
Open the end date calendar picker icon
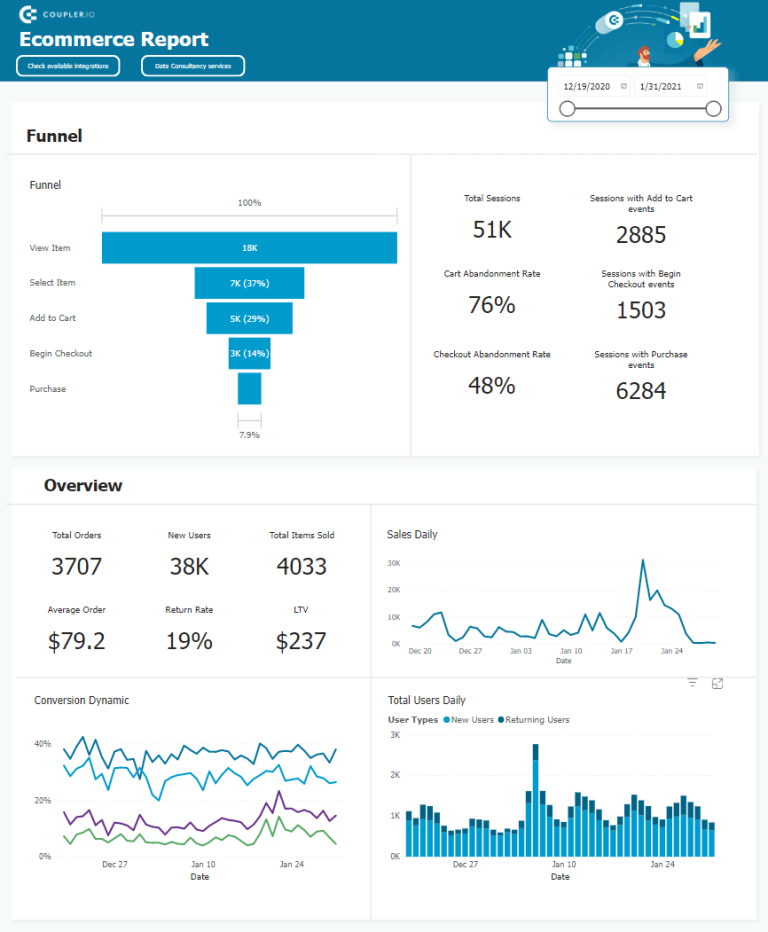click(x=700, y=86)
